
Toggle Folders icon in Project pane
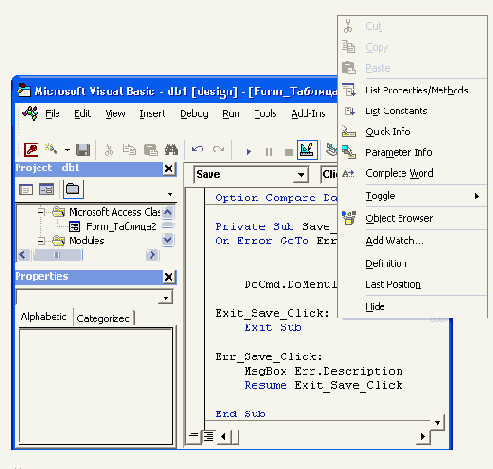[73, 189]
